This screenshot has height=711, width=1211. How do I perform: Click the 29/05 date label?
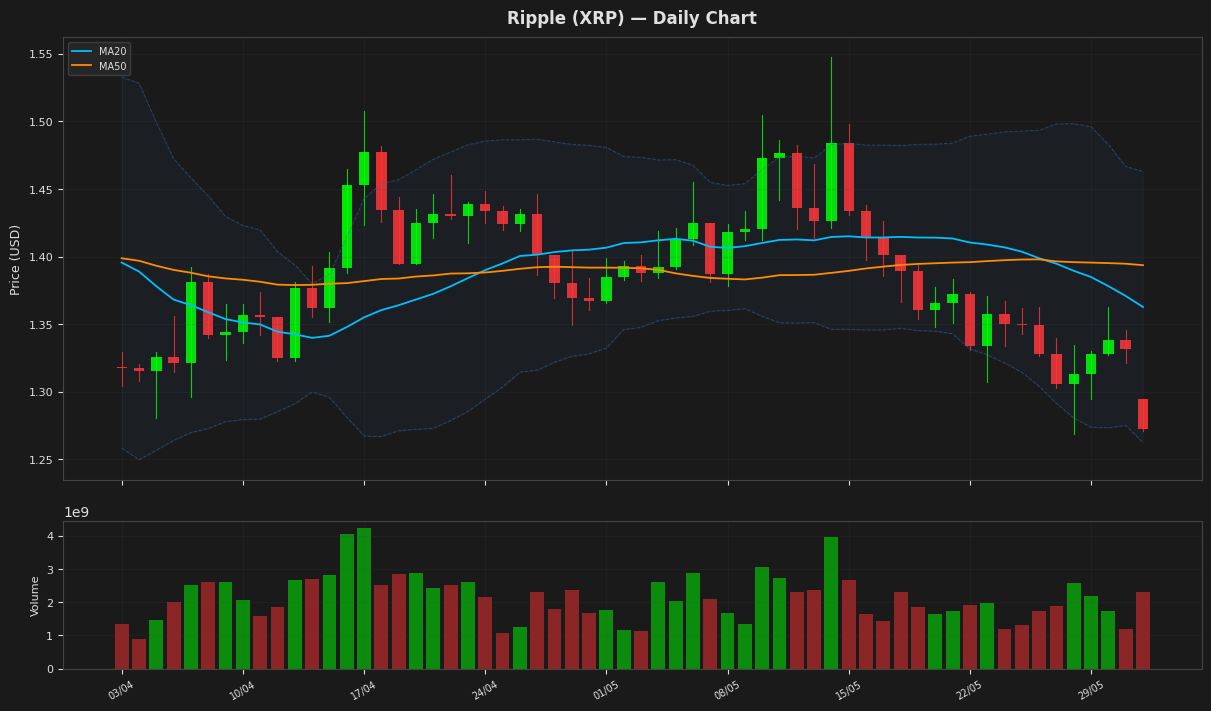tap(1090, 690)
